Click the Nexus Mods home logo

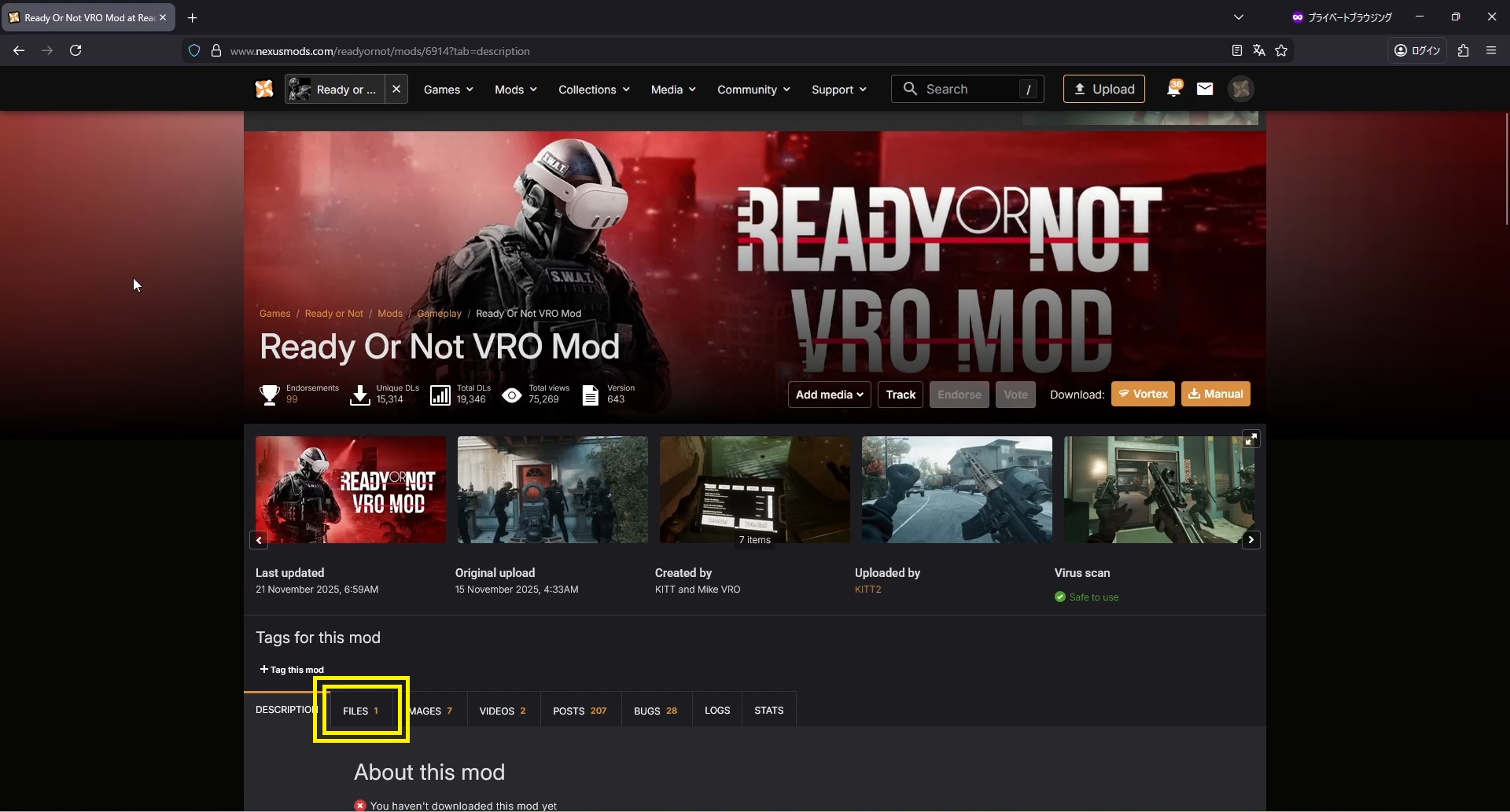point(264,89)
